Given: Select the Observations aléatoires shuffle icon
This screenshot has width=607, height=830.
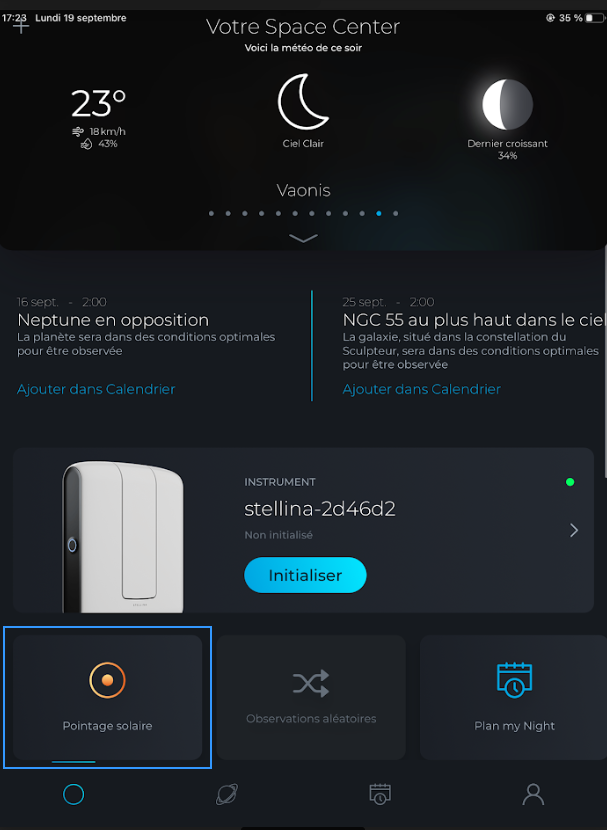Looking at the screenshot, I should click(311, 683).
